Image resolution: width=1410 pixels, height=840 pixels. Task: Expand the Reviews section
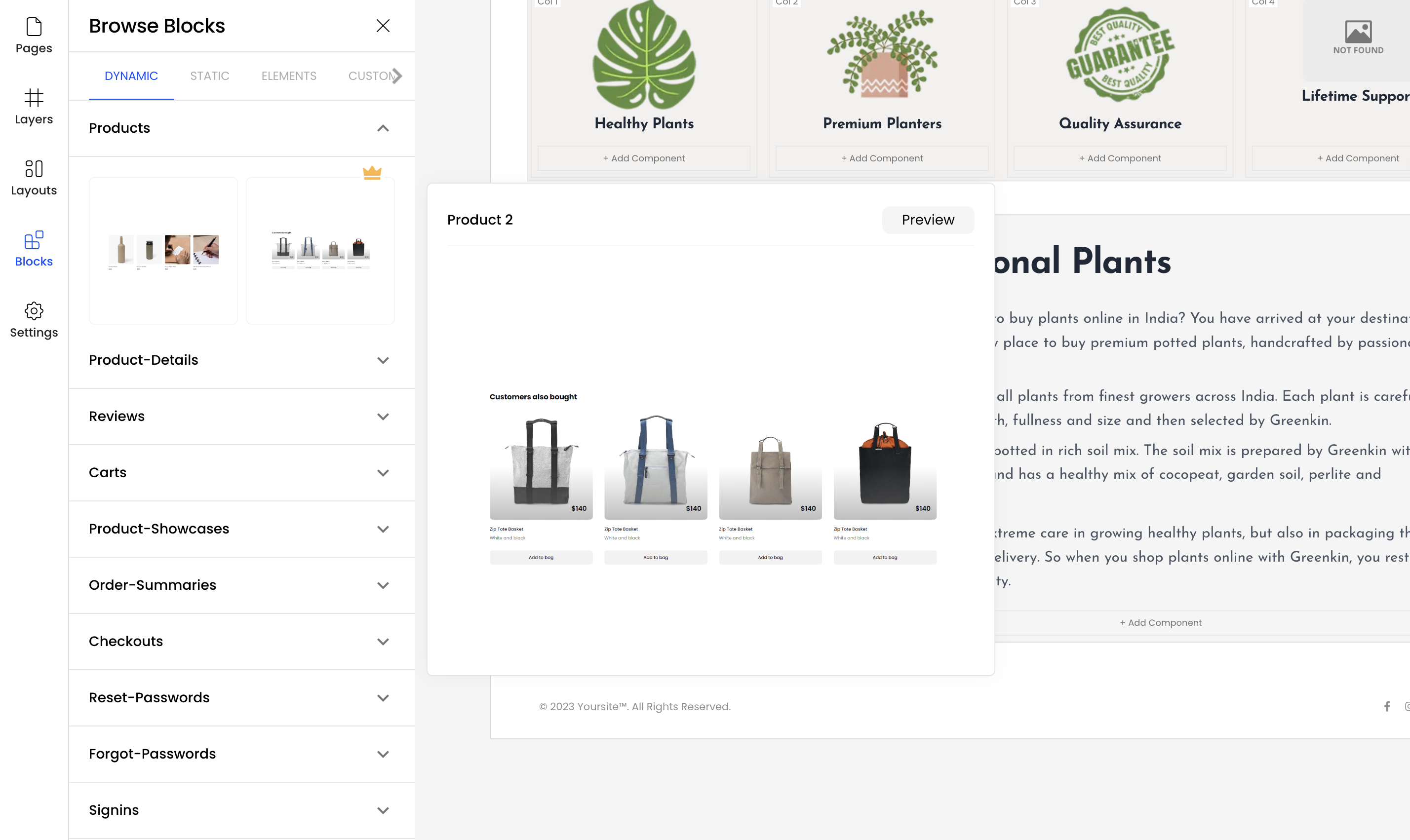pyautogui.click(x=383, y=417)
